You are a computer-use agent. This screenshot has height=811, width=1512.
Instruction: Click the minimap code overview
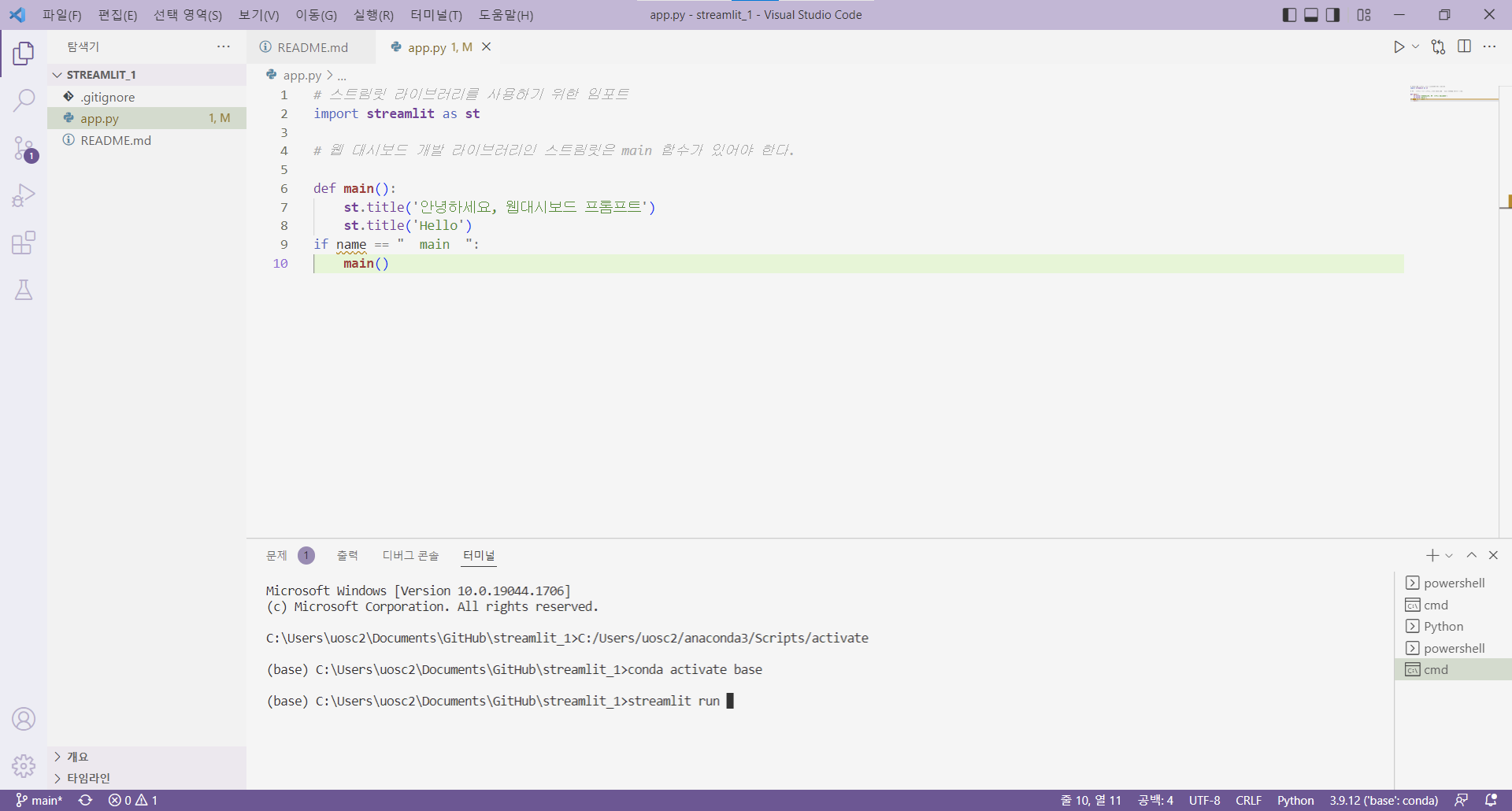[1454, 93]
